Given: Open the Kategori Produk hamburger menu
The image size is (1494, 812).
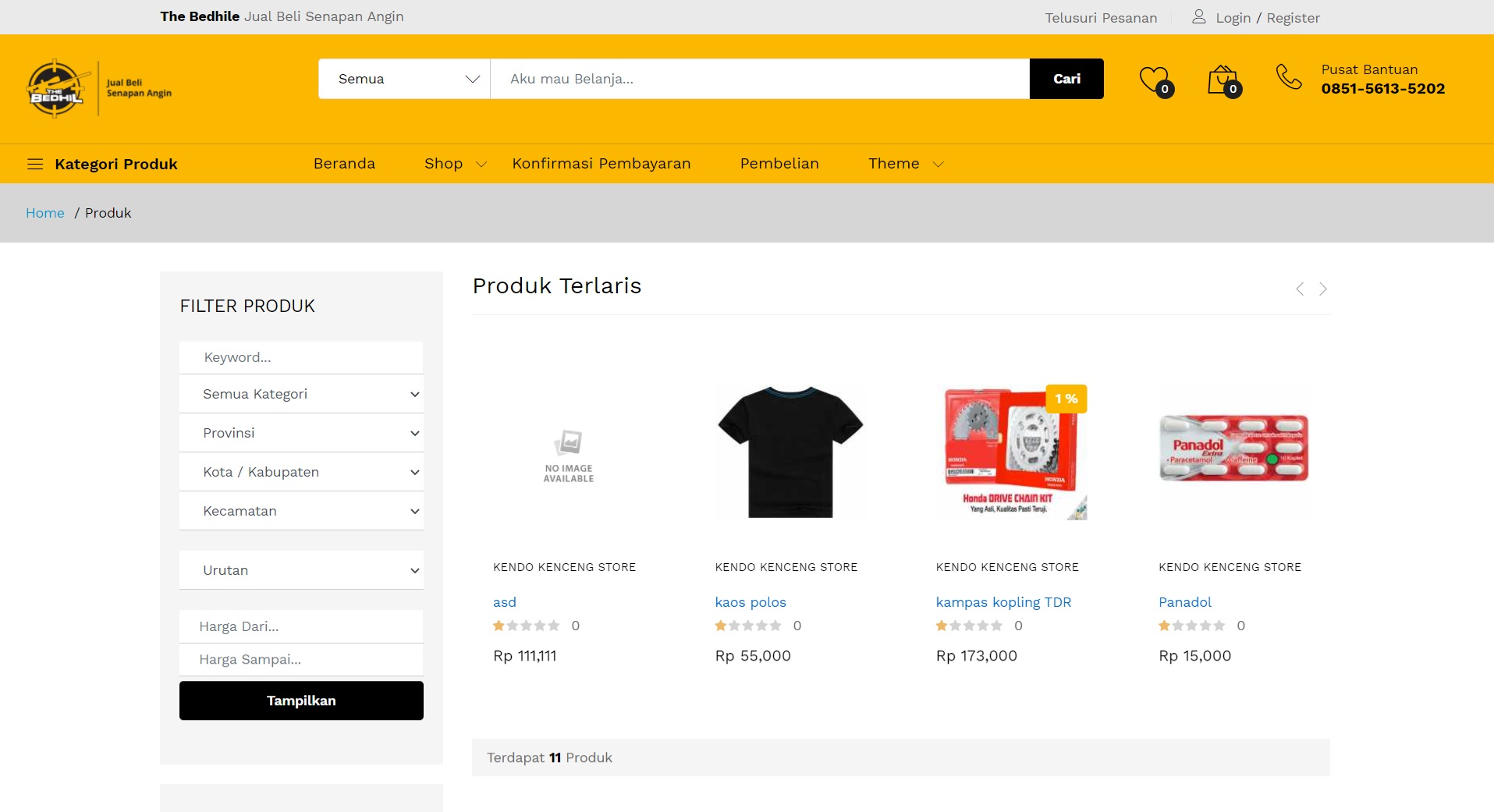Looking at the screenshot, I should pos(35,164).
